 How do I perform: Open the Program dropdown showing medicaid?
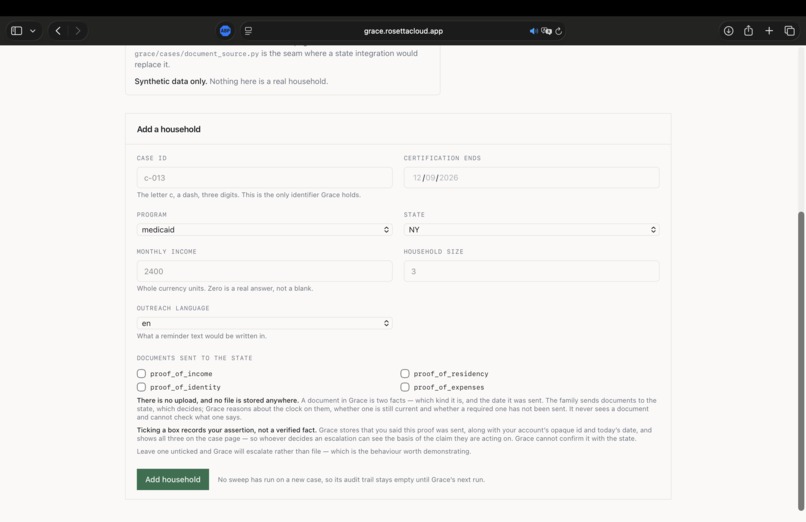[264, 230]
